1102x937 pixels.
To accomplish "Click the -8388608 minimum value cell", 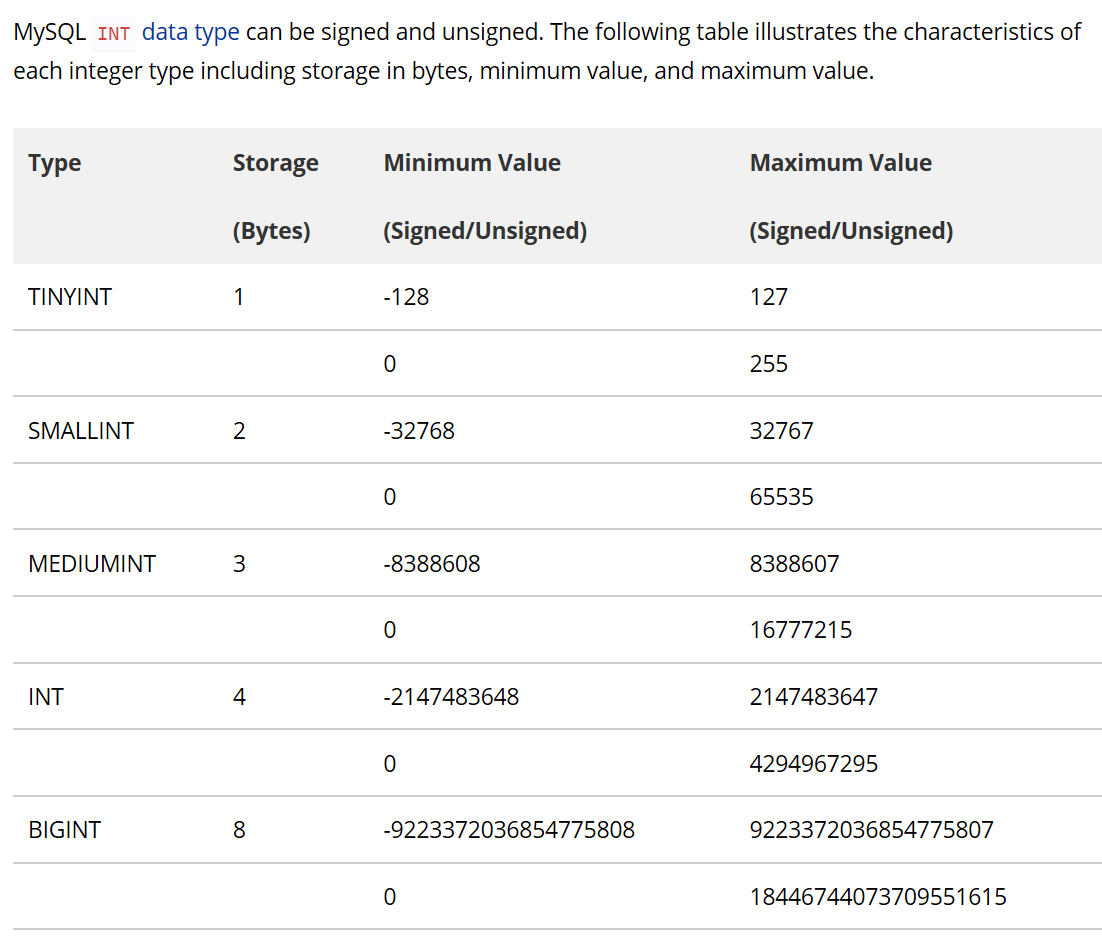I will [432, 564].
